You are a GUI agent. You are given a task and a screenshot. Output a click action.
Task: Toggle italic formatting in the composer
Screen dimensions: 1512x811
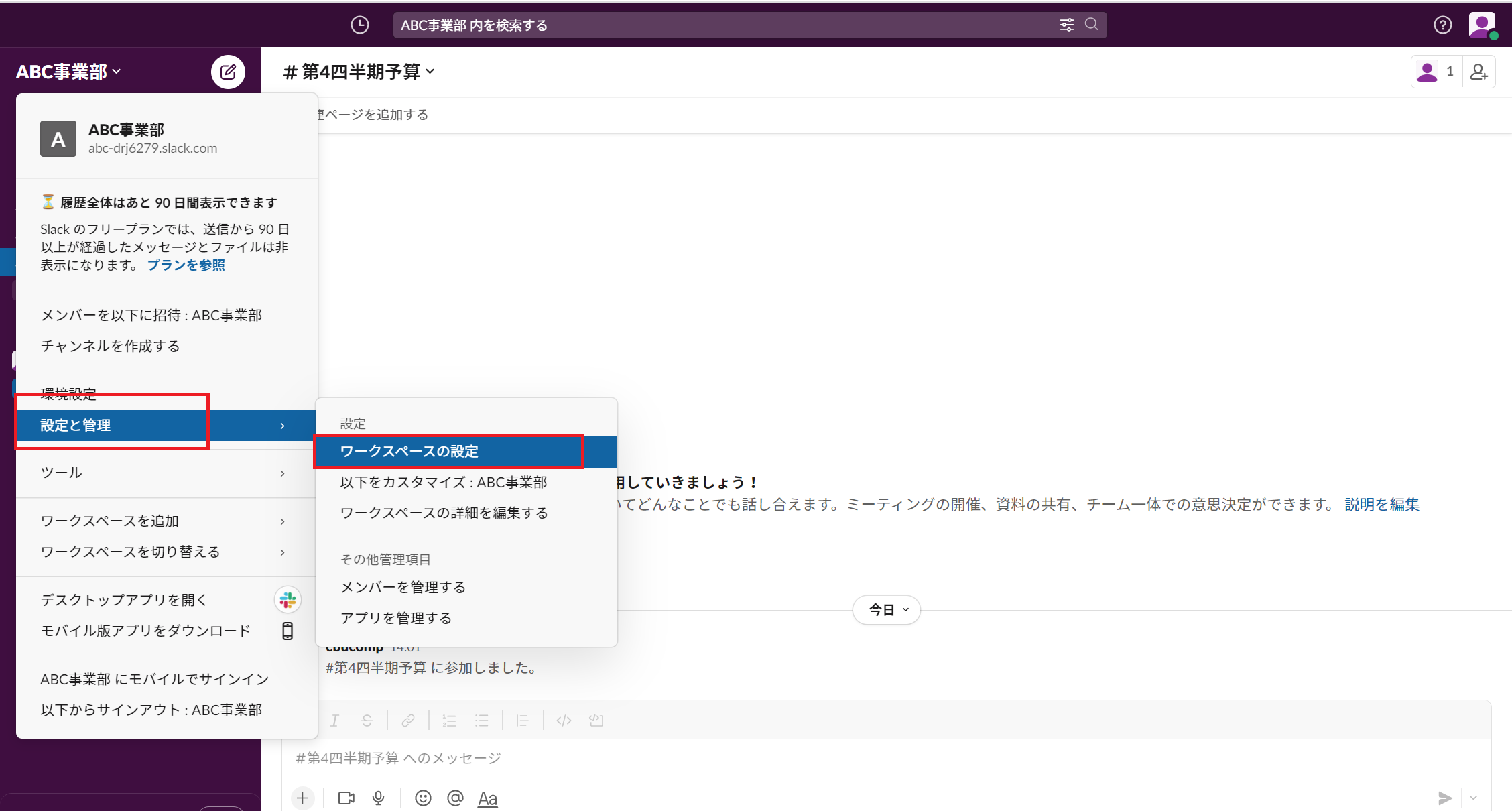pyautogui.click(x=334, y=720)
